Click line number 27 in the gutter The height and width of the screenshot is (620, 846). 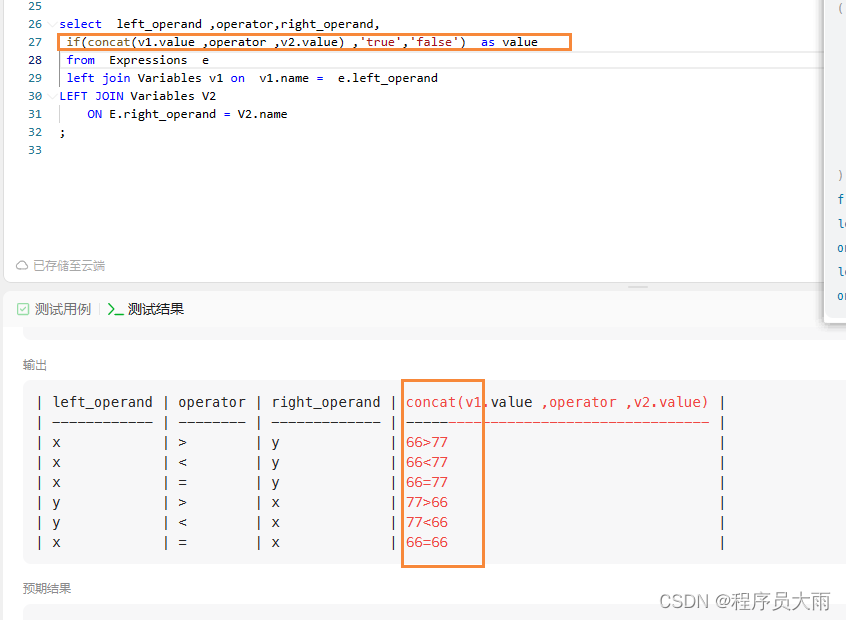[35, 42]
